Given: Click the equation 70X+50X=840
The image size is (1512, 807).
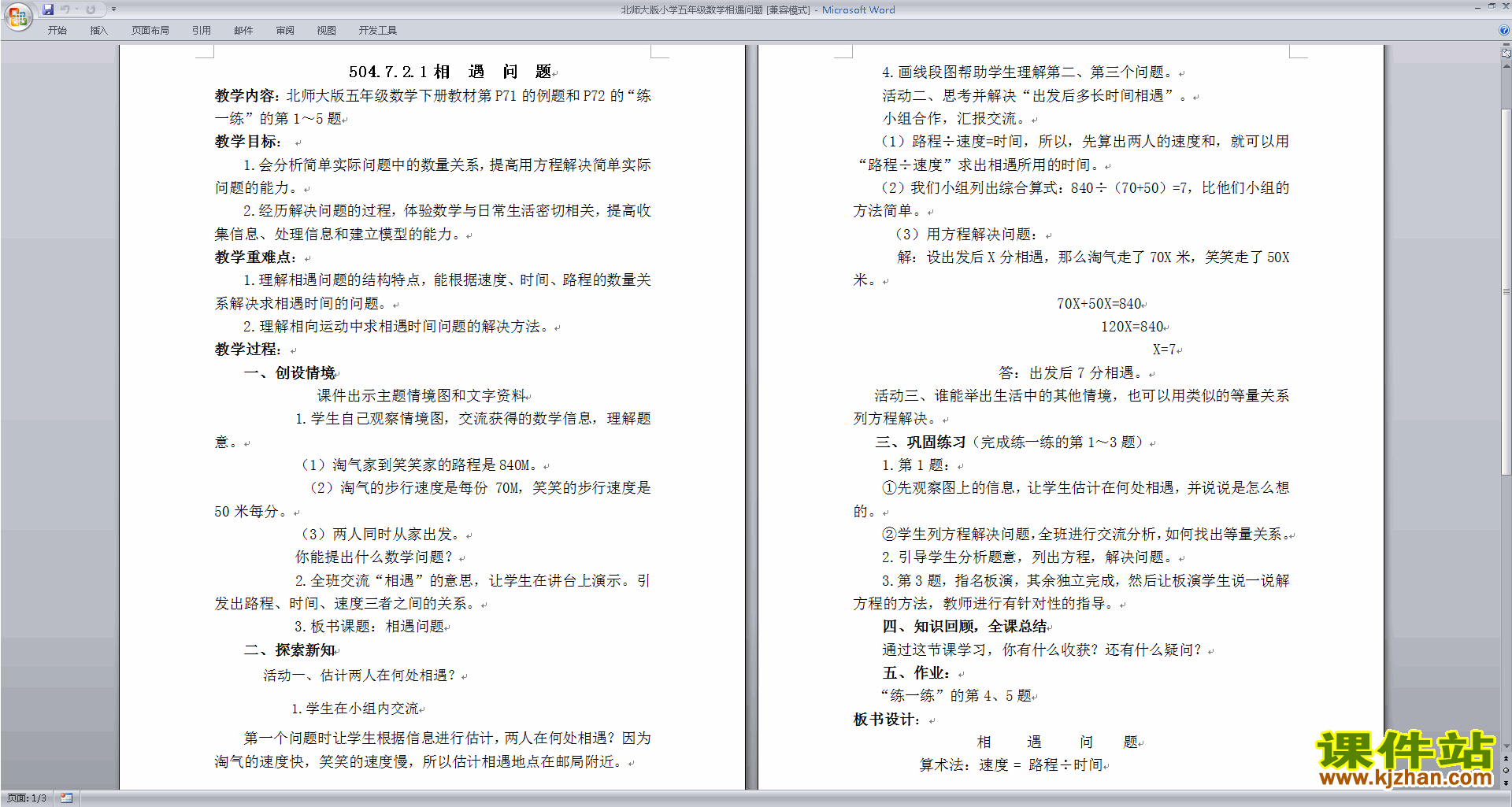Looking at the screenshot, I should 1099,304.
